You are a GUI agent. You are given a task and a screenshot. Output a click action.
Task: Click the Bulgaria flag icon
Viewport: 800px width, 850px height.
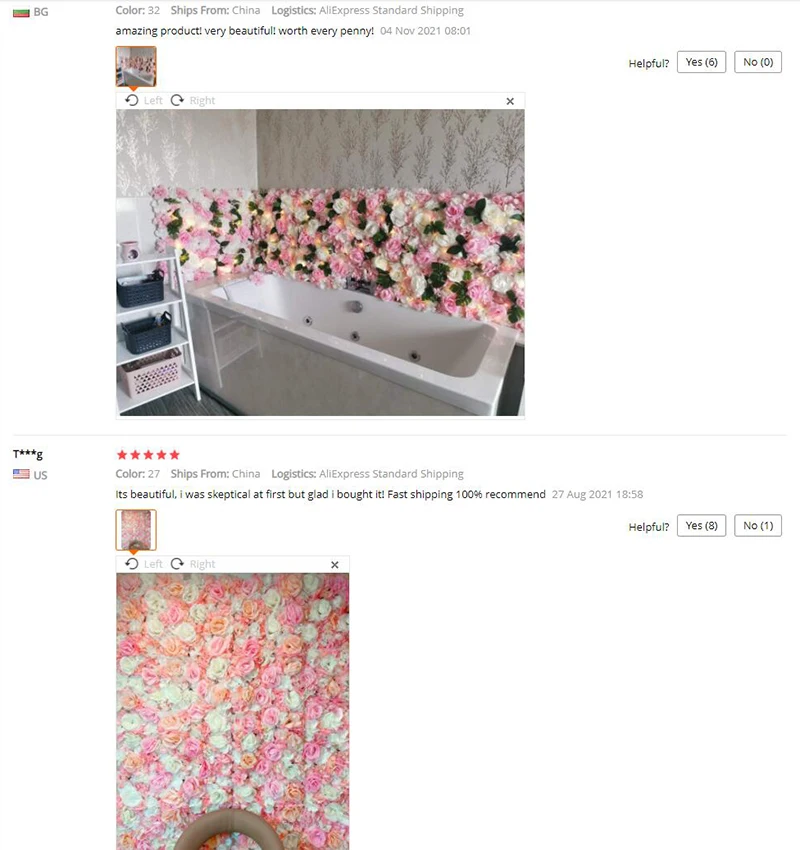(x=21, y=12)
